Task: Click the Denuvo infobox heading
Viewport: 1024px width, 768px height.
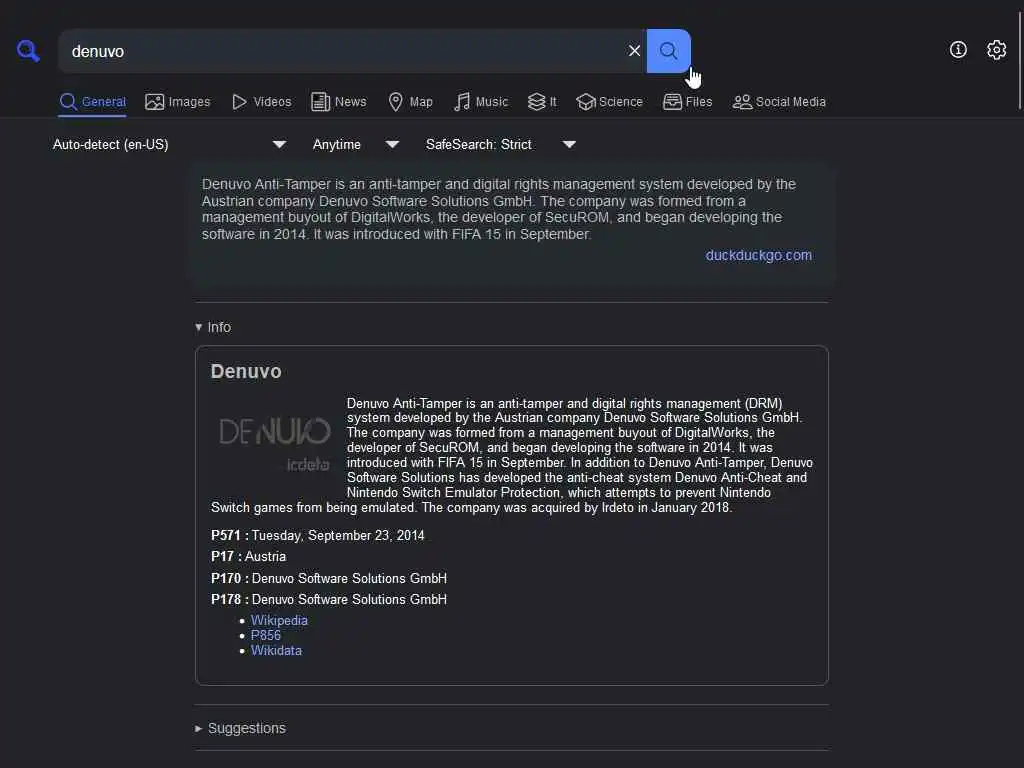Action: tap(246, 372)
